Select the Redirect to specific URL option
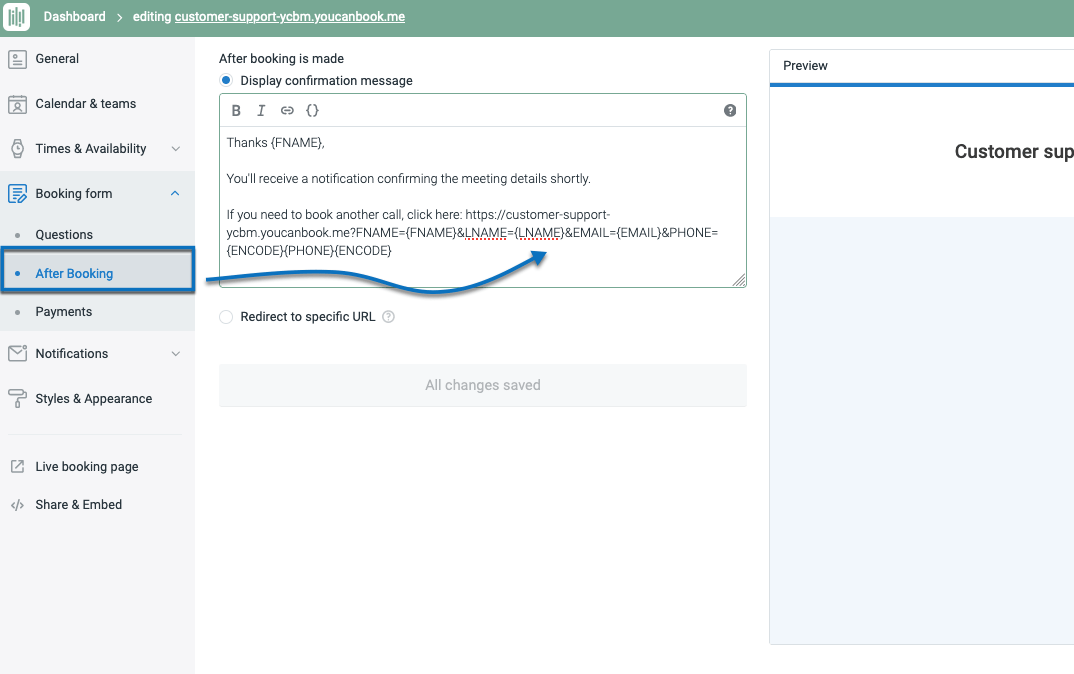This screenshot has height=674, width=1074. pyautogui.click(x=225, y=316)
